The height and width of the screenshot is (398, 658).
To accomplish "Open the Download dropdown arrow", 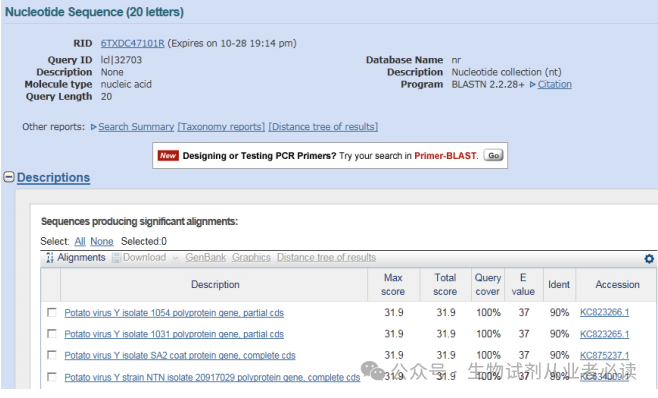I will (x=175, y=258).
